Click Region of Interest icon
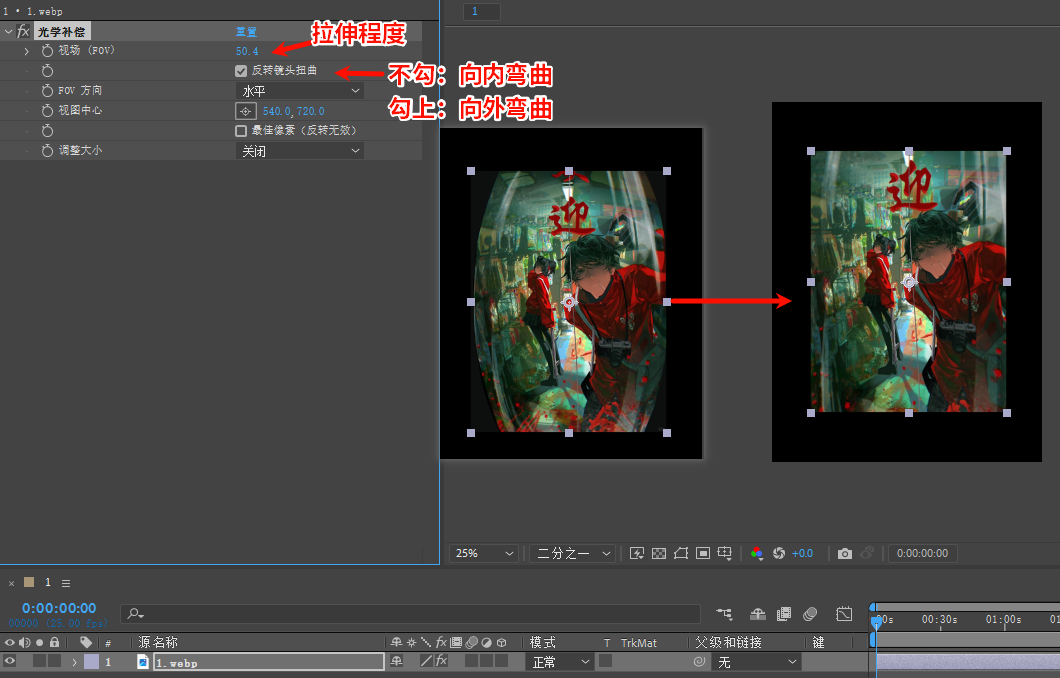Image resolution: width=1060 pixels, height=678 pixels. pyautogui.click(x=703, y=553)
